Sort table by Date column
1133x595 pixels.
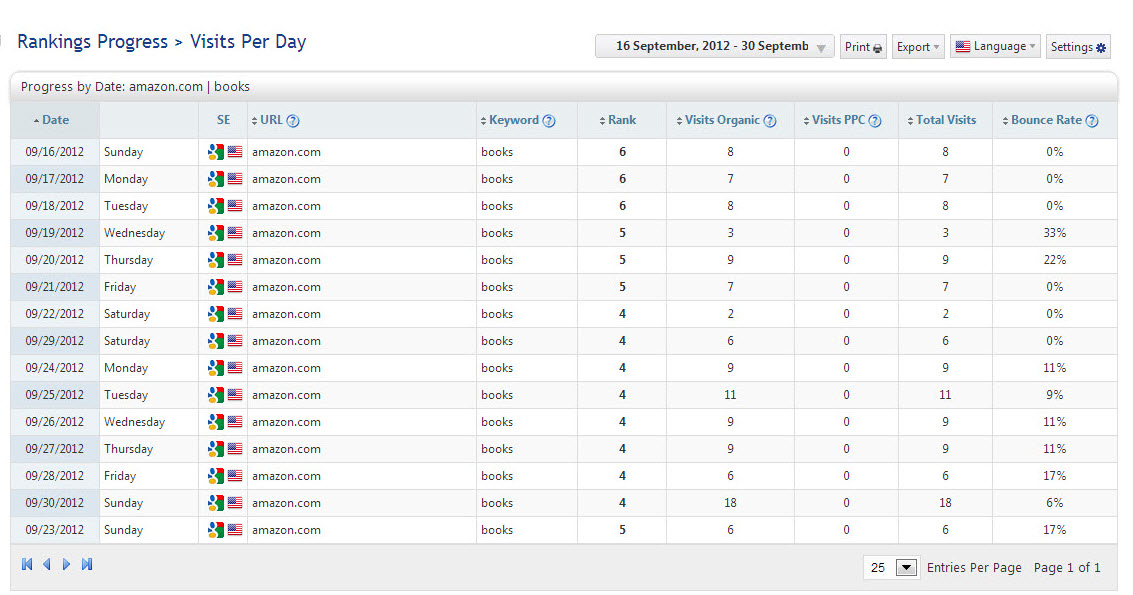coord(55,120)
